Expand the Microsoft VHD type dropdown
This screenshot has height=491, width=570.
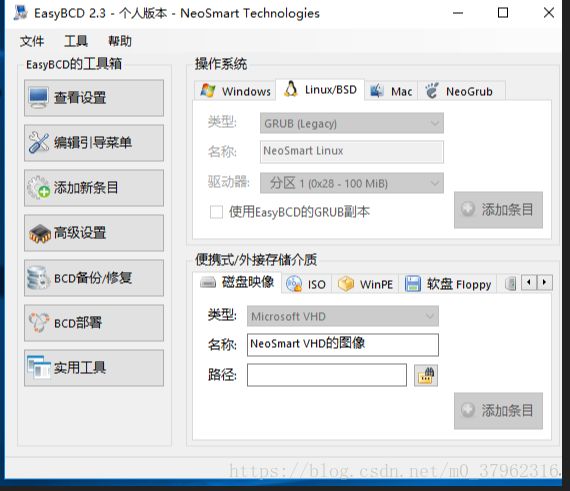pyautogui.click(x=343, y=316)
